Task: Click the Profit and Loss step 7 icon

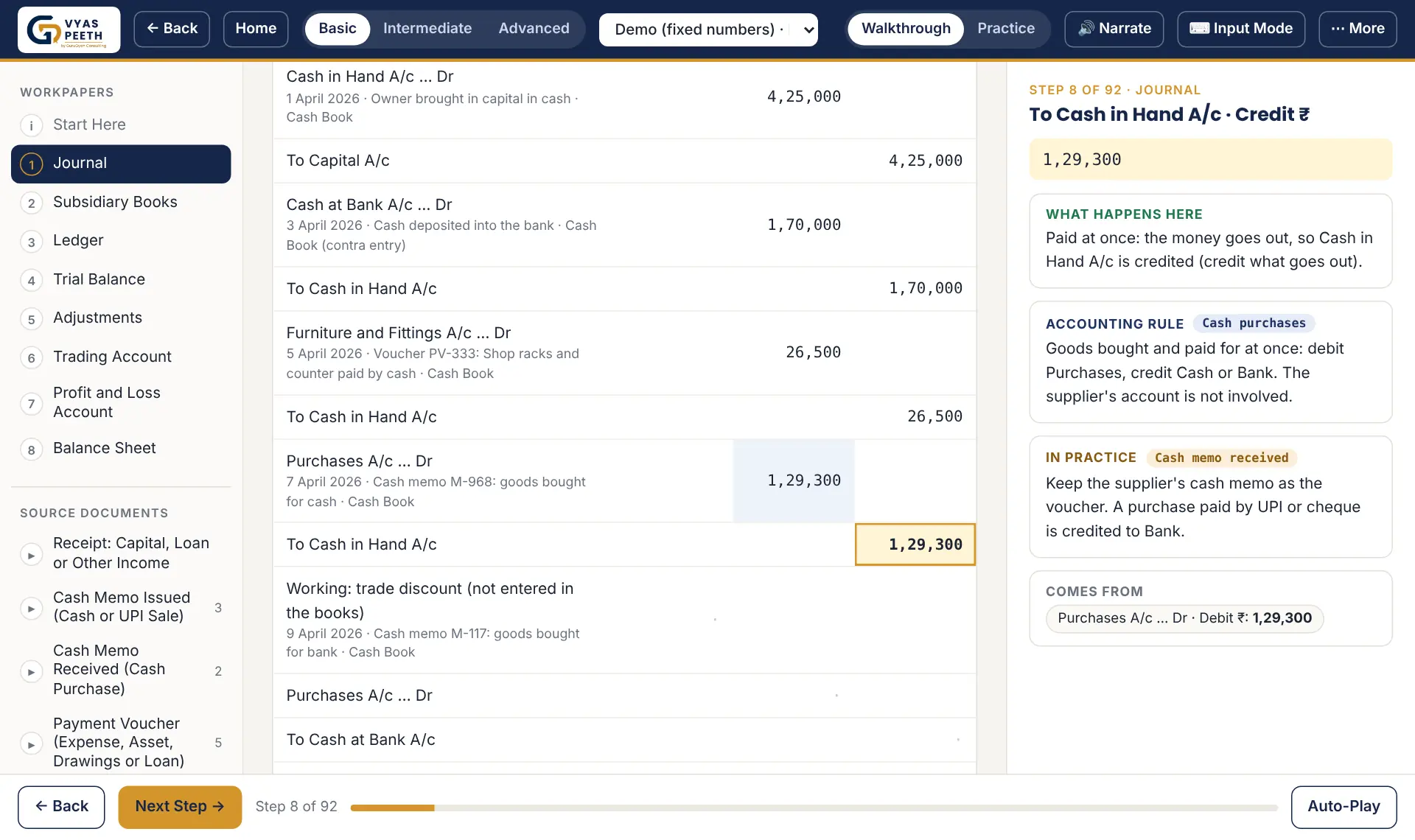Action: (x=31, y=403)
